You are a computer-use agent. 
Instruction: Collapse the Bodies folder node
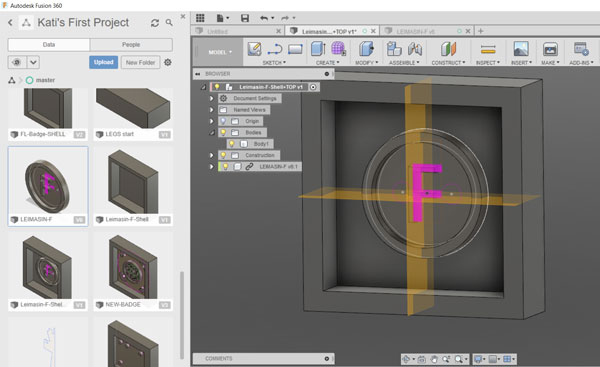click(212, 133)
